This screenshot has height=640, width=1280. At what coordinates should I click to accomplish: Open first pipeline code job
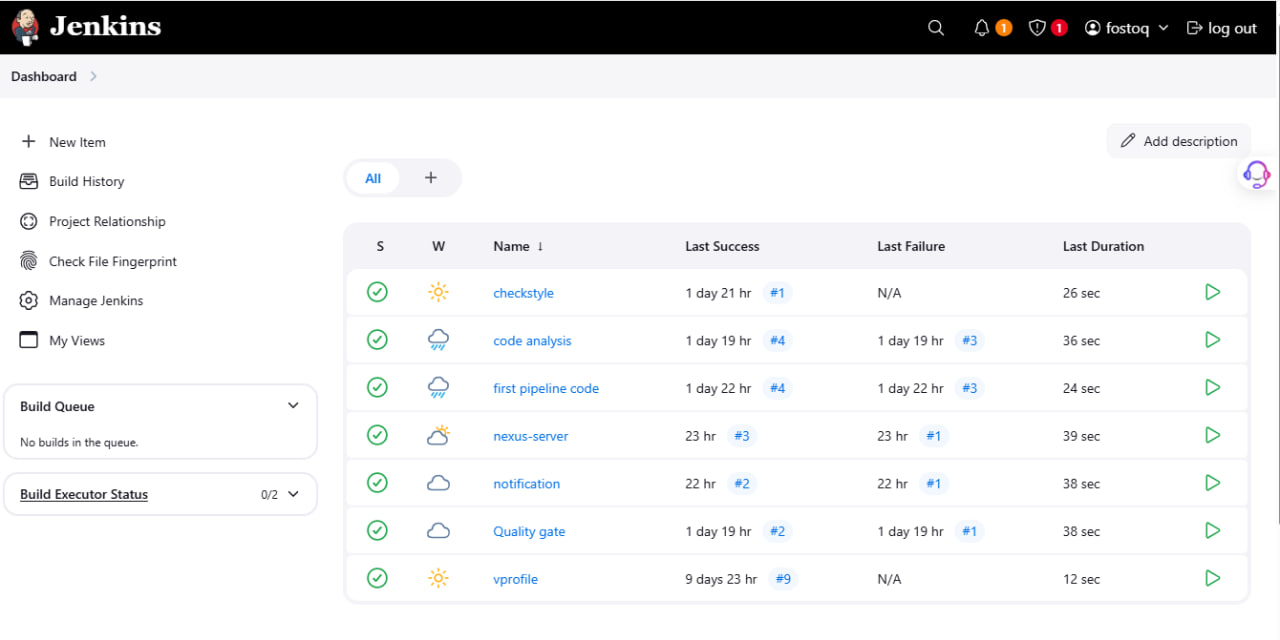pos(546,388)
